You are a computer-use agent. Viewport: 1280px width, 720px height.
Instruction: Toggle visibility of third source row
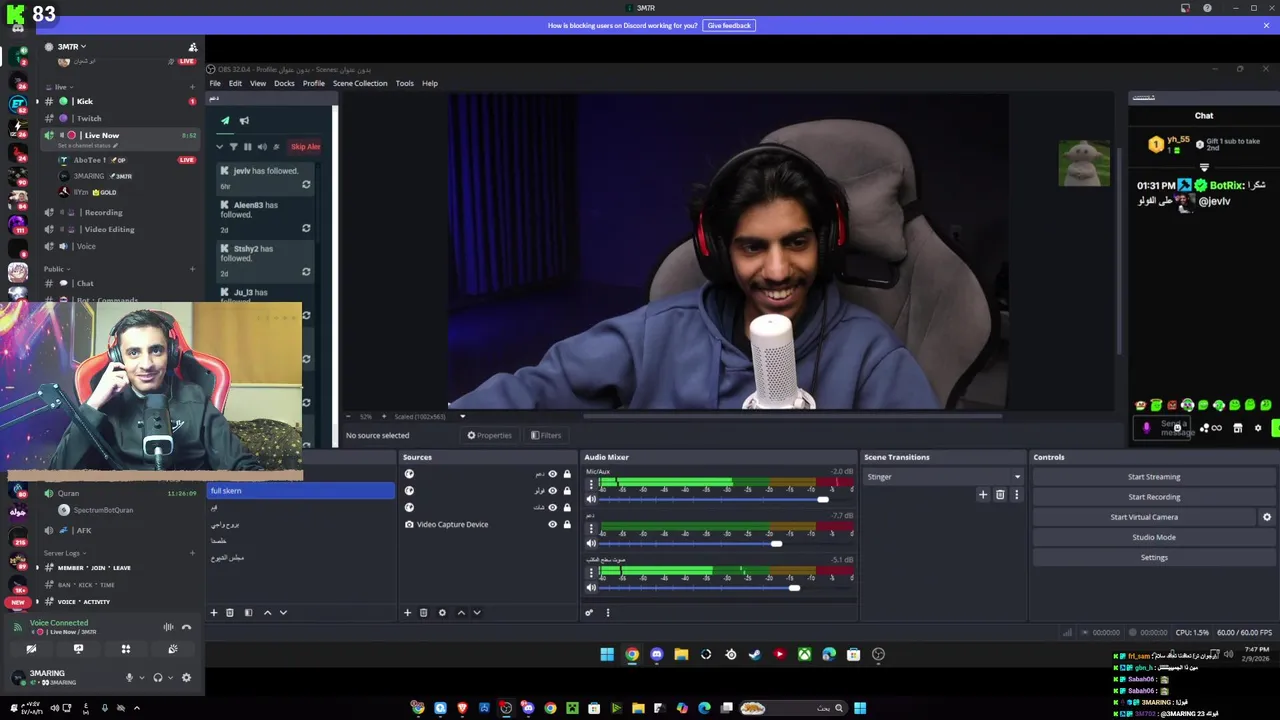coord(552,507)
